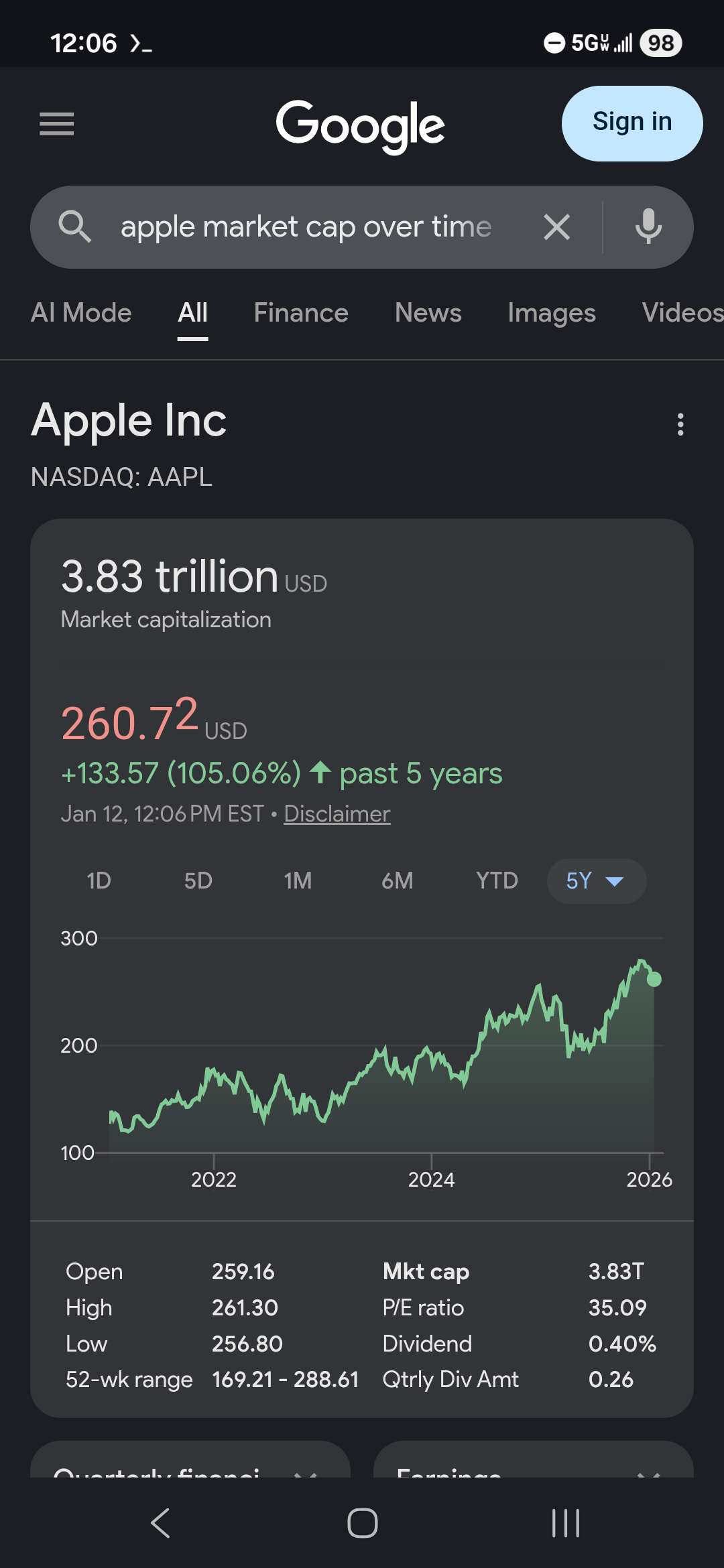Image resolution: width=724 pixels, height=1568 pixels.
Task: Switch to the Finance tab
Action: click(301, 313)
